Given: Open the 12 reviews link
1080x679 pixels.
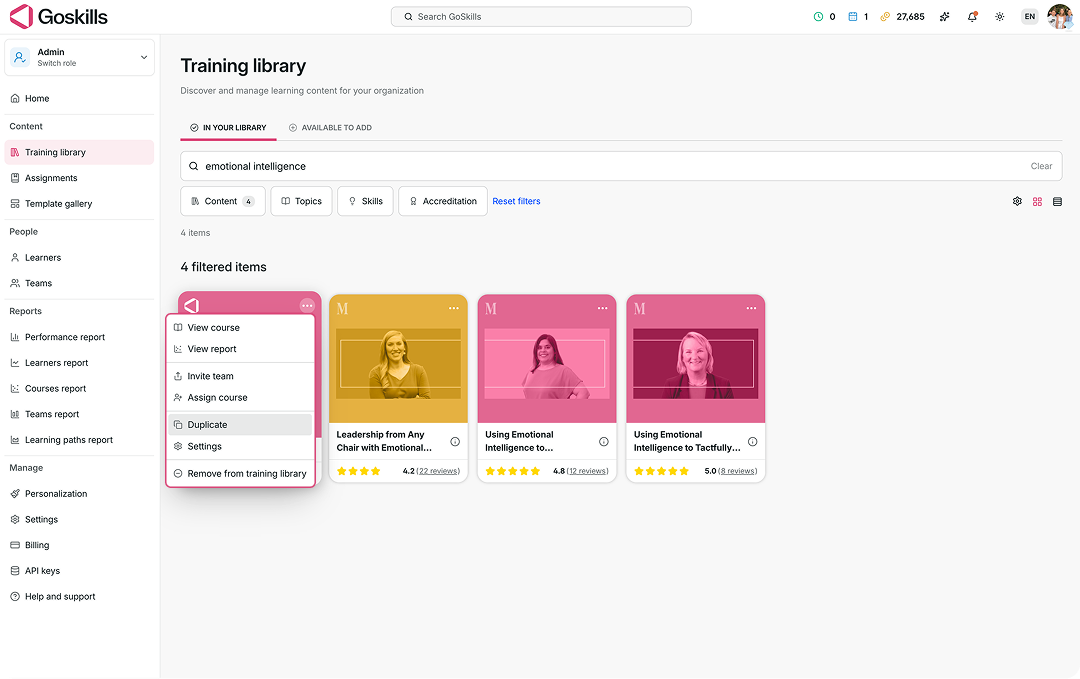Looking at the screenshot, I should click(588, 471).
